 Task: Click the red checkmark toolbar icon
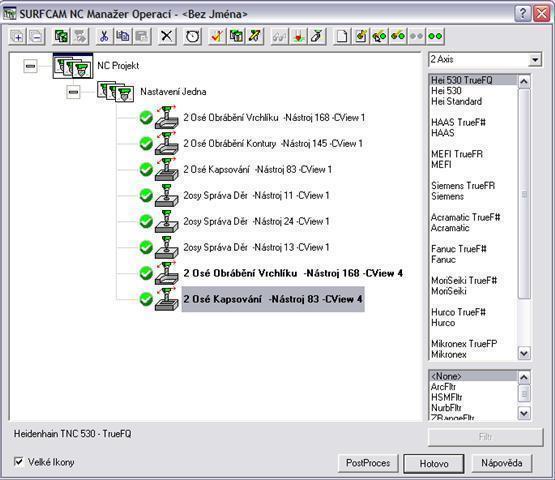click(x=217, y=36)
